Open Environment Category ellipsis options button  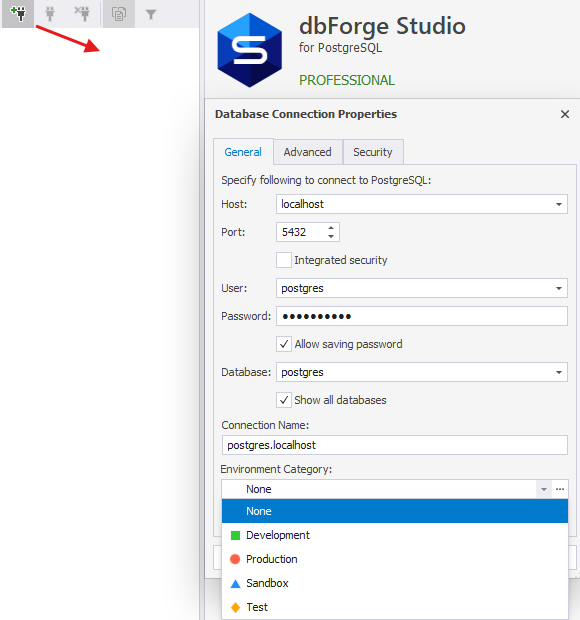(x=560, y=489)
